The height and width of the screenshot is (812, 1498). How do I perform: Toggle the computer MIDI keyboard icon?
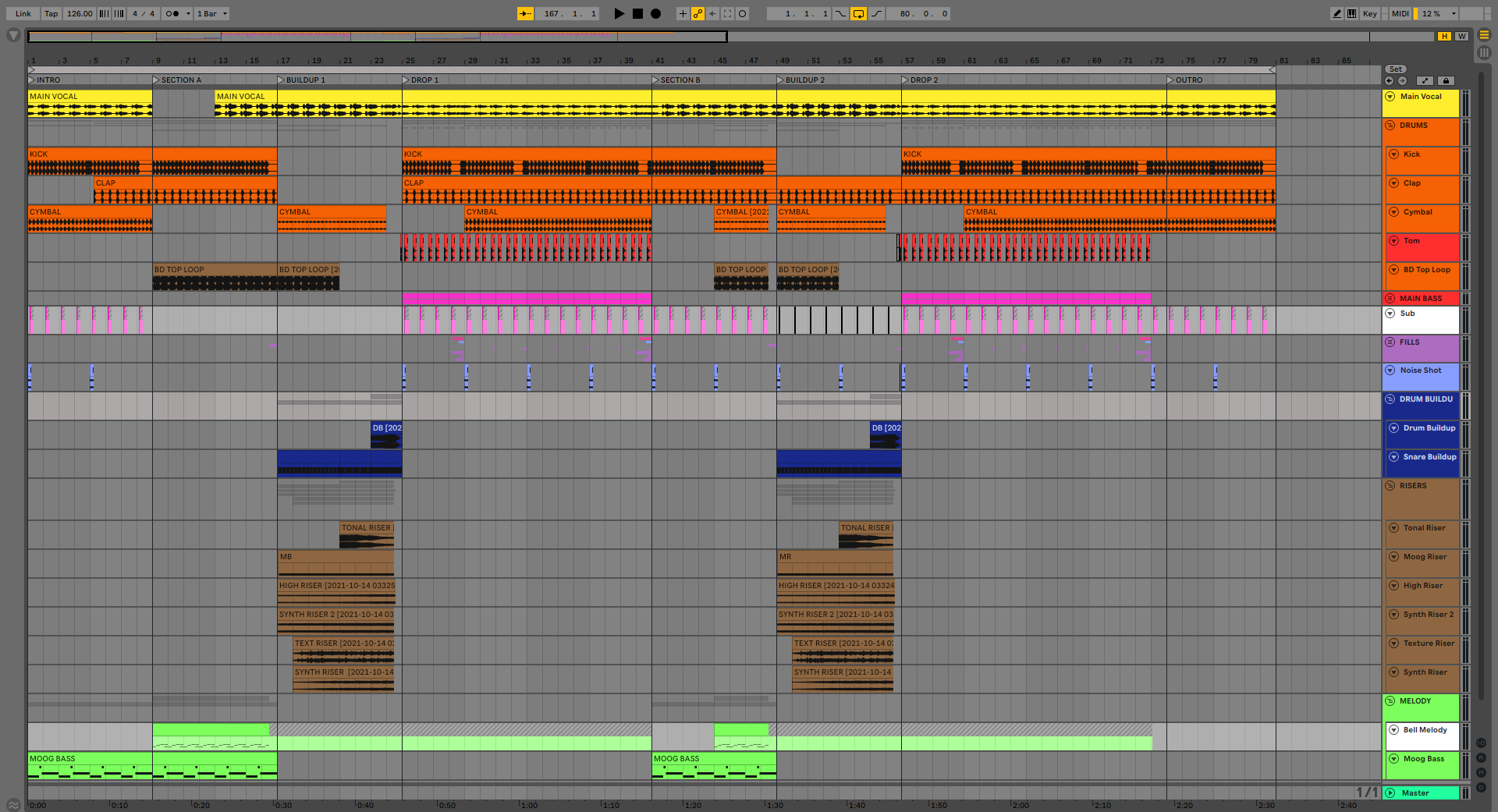tap(1351, 13)
